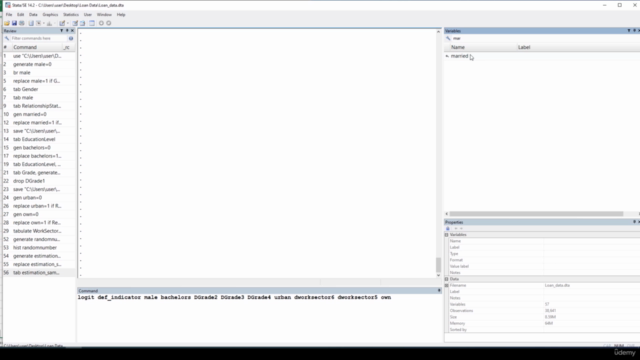Click the Variables filter field containing 'mar'

(x=545, y=38)
